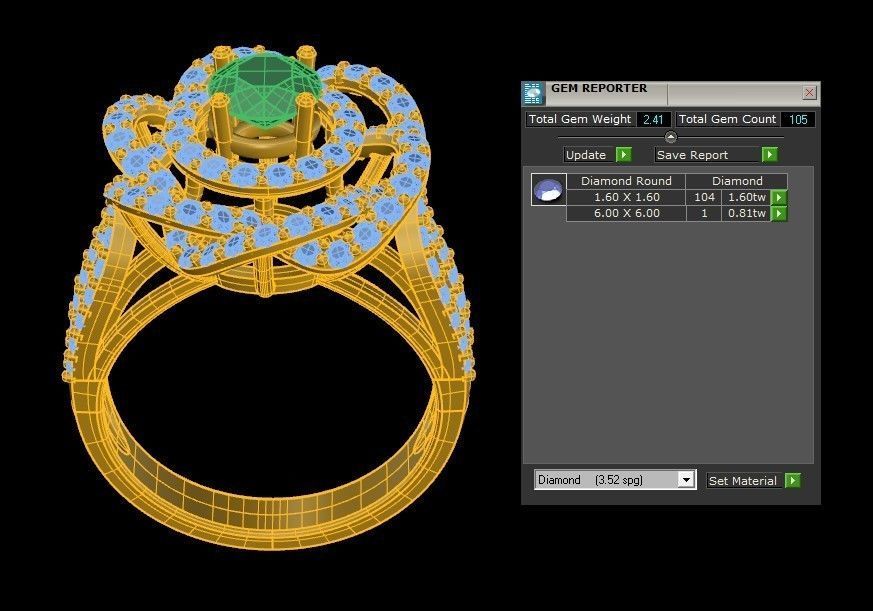Select the 1.60 X 1.60 size cell

coord(626,197)
